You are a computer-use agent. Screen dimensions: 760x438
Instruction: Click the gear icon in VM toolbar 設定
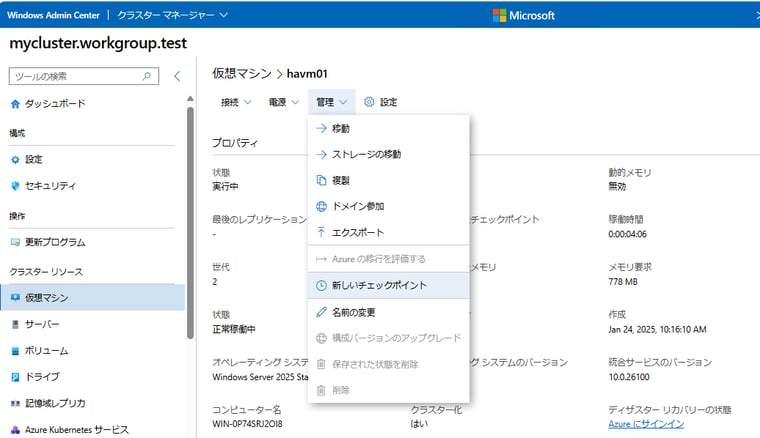(x=369, y=102)
